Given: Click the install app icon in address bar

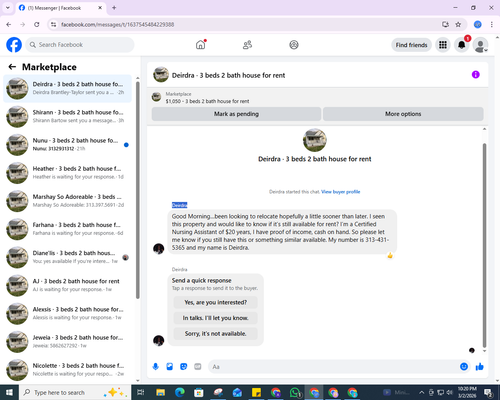Looking at the screenshot, I should 445,24.
